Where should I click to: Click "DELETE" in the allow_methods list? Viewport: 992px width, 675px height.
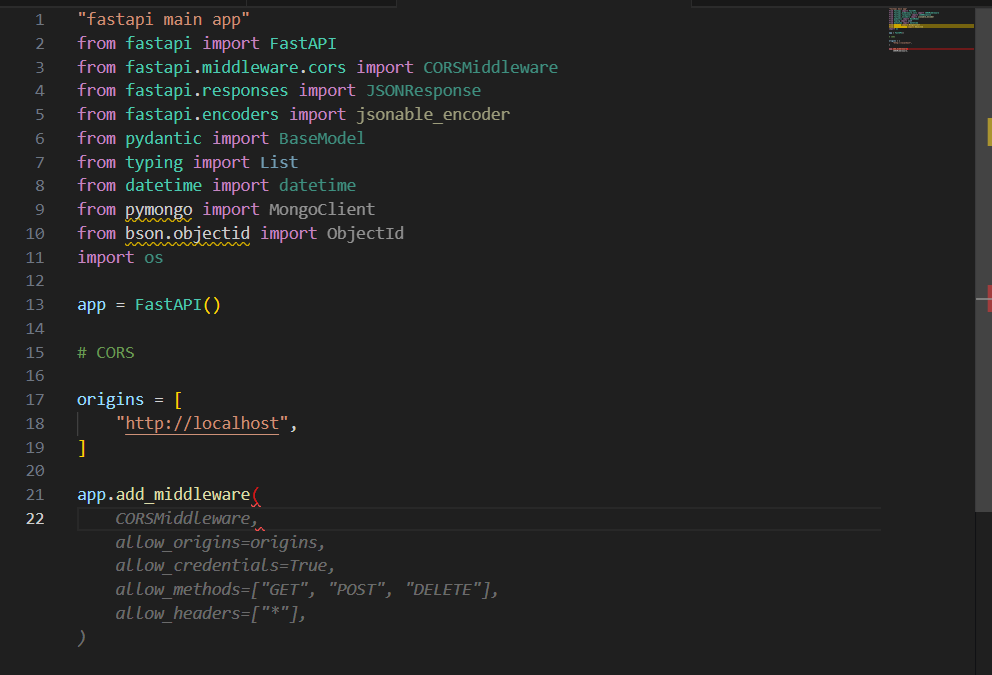[x=443, y=590]
